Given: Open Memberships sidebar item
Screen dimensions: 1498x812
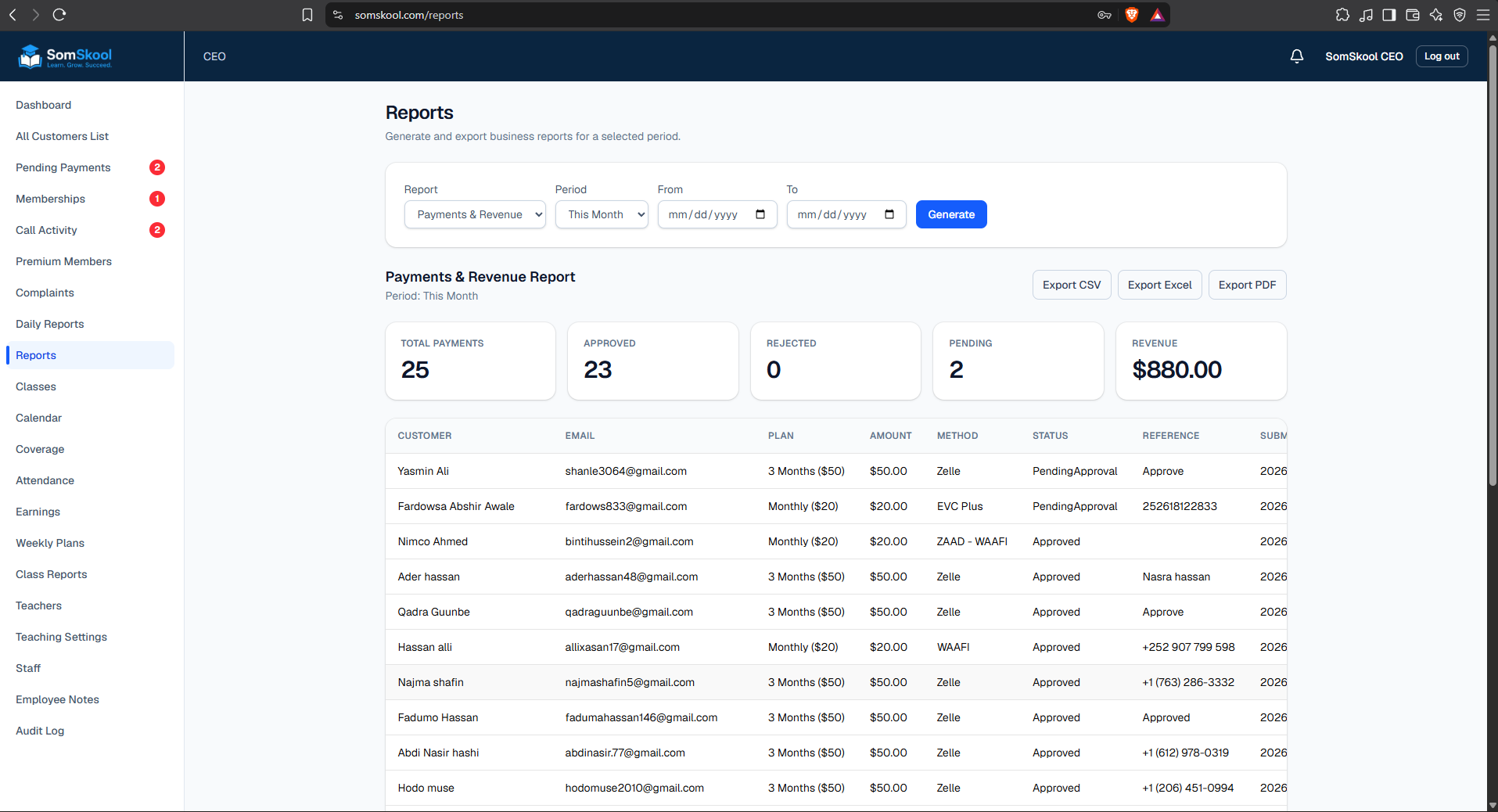Looking at the screenshot, I should (91, 199).
